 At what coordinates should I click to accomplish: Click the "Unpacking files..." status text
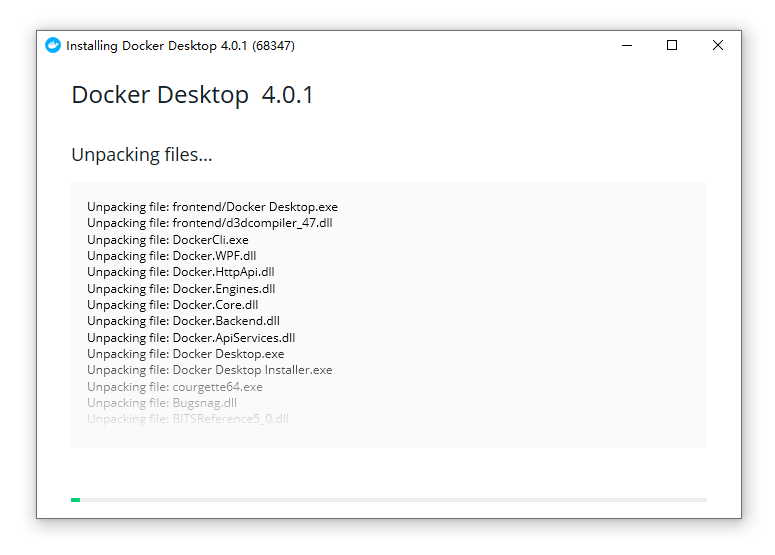coord(142,155)
